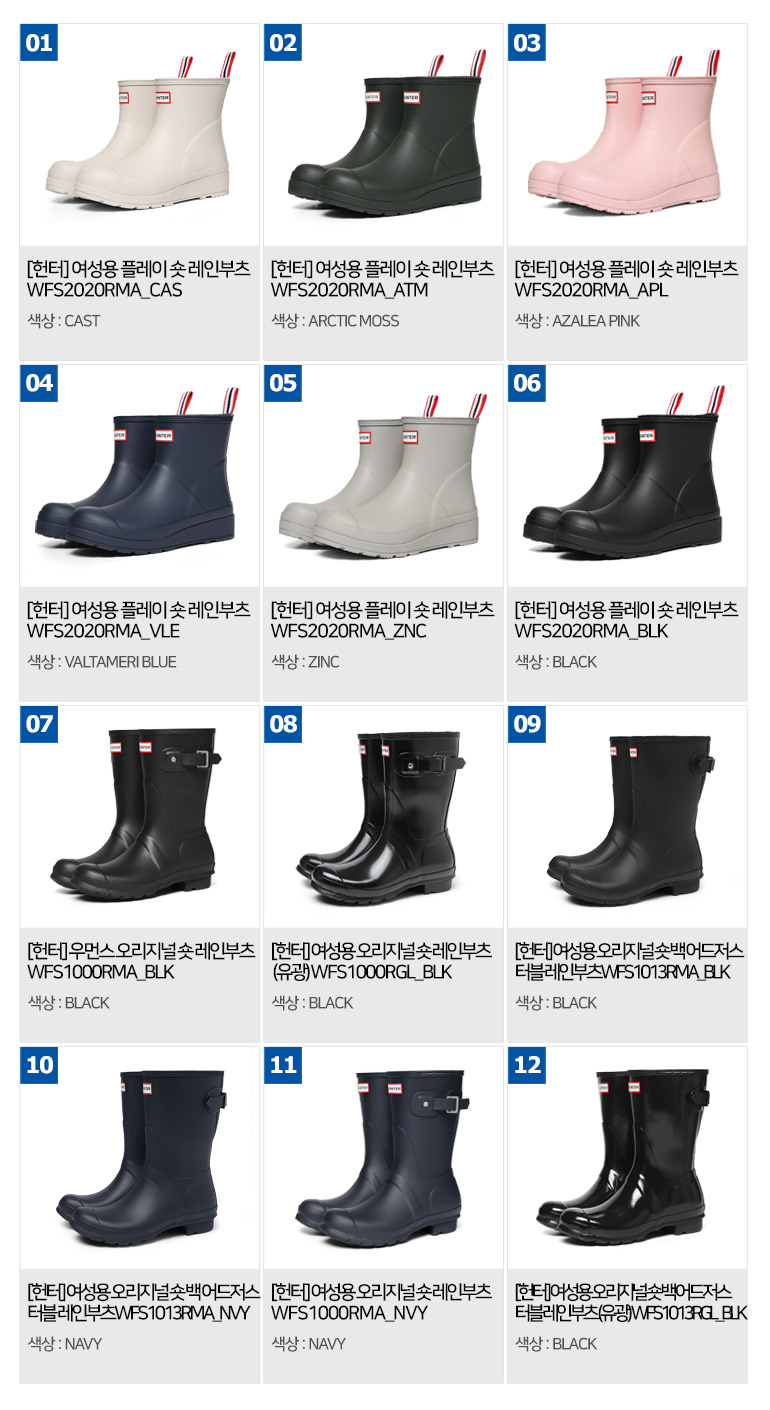770x1410 pixels.
Task: Click the blue 07 number badge
Action: pyautogui.click(x=39, y=725)
